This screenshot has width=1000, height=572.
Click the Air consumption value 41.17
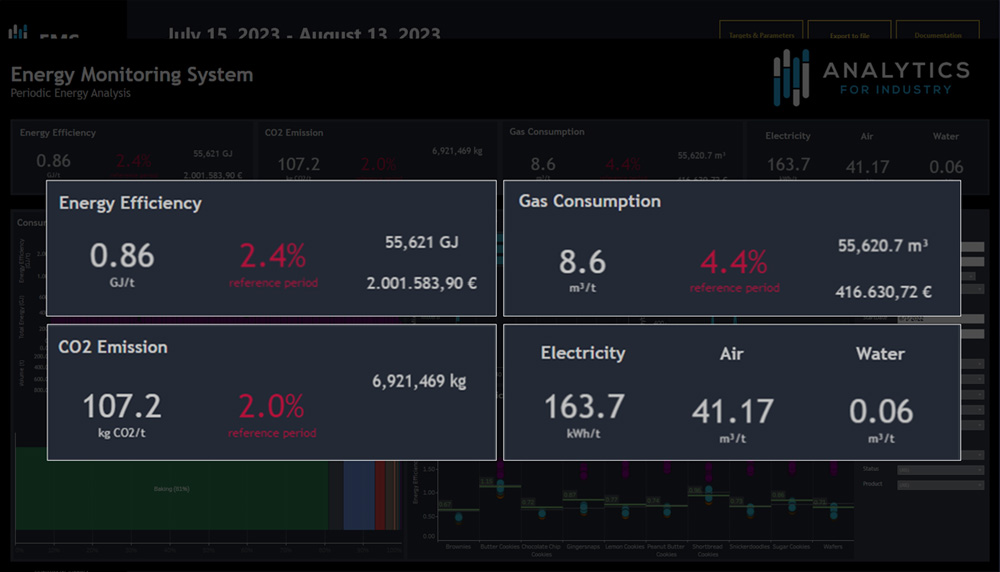pos(732,411)
